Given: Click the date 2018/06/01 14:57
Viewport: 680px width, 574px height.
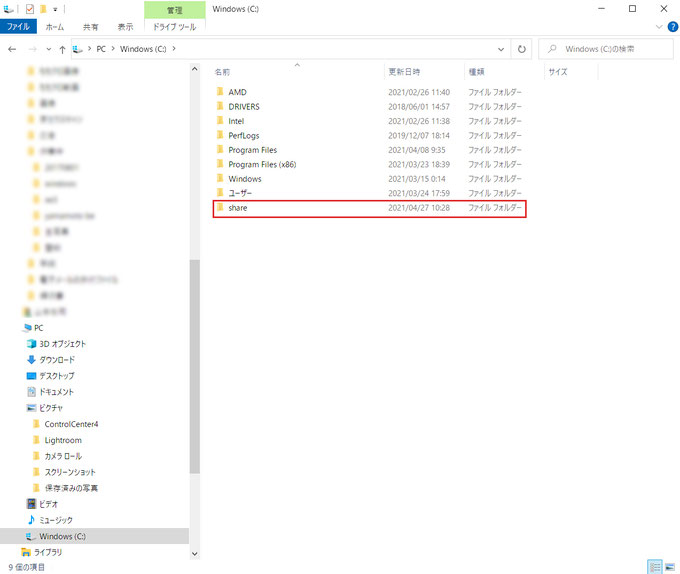Looking at the screenshot, I should tap(419, 107).
